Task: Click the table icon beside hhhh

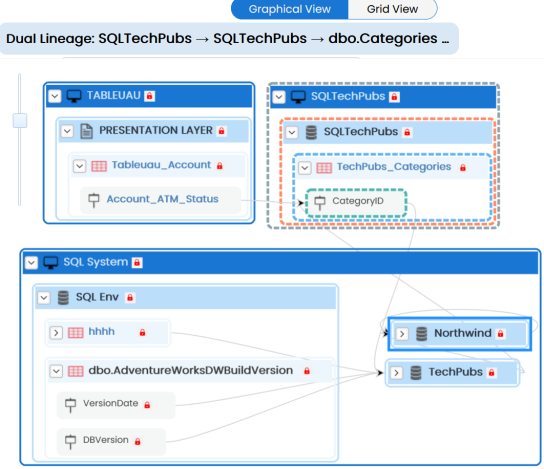Action: tap(76, 333)
